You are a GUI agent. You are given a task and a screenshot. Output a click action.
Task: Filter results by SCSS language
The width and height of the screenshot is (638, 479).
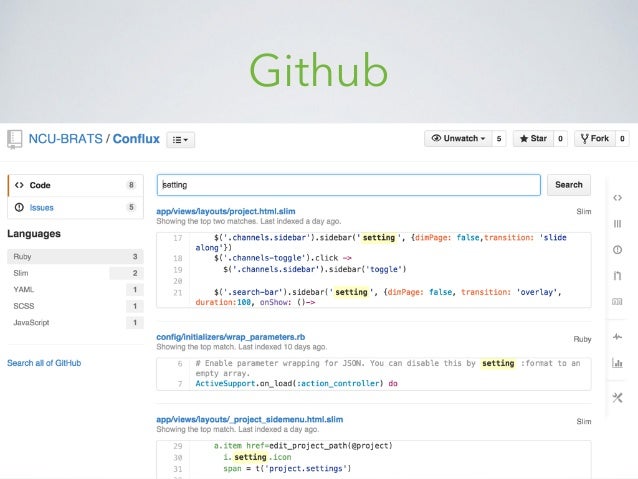click(x=75, y=306)
